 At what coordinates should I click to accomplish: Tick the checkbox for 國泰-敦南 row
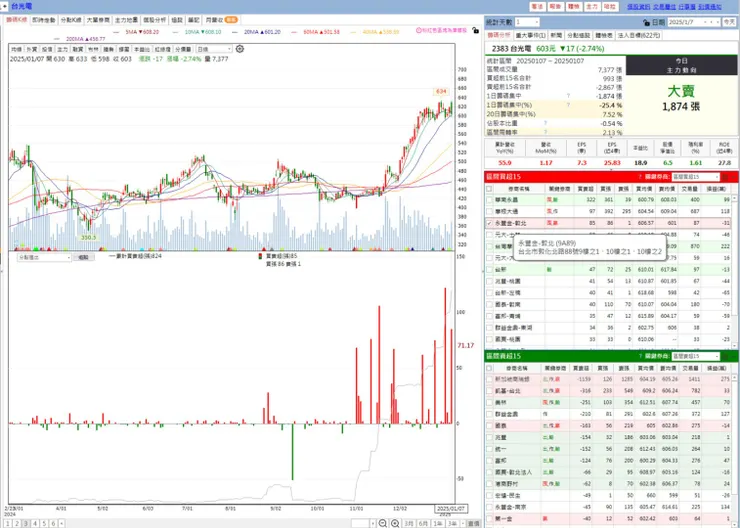pos(489,304)
